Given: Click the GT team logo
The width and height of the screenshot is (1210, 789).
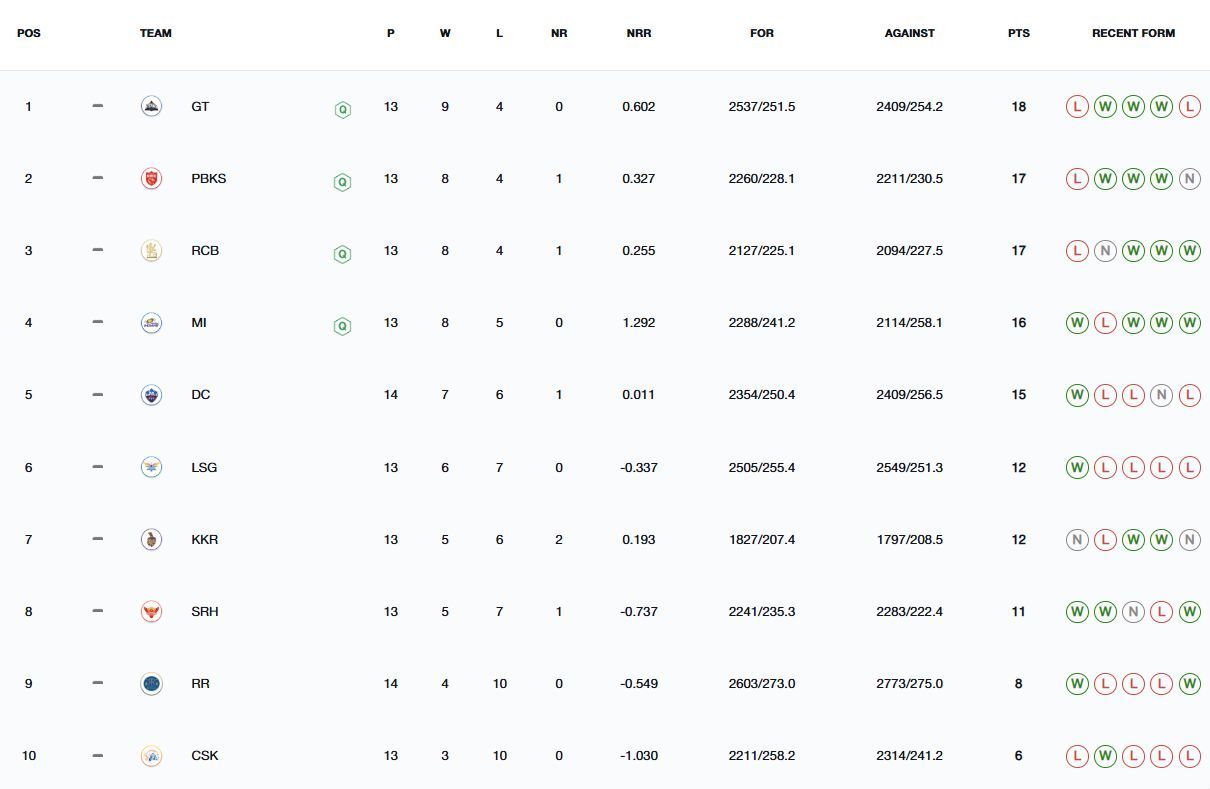Looking at the screenshot, I should (151, 106).
